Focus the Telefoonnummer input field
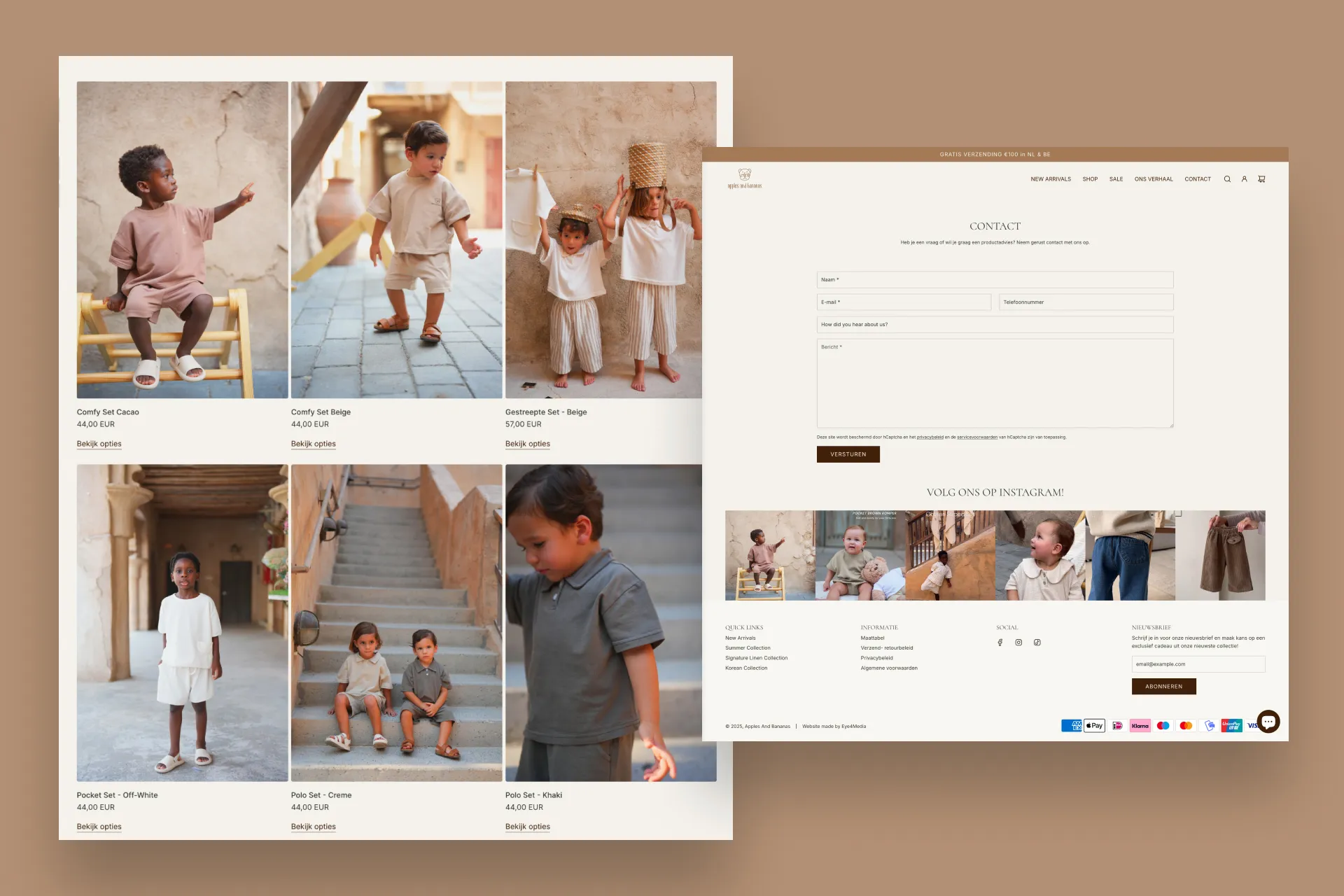This screenshot has width=1344, height=896. coord(1086,302)
